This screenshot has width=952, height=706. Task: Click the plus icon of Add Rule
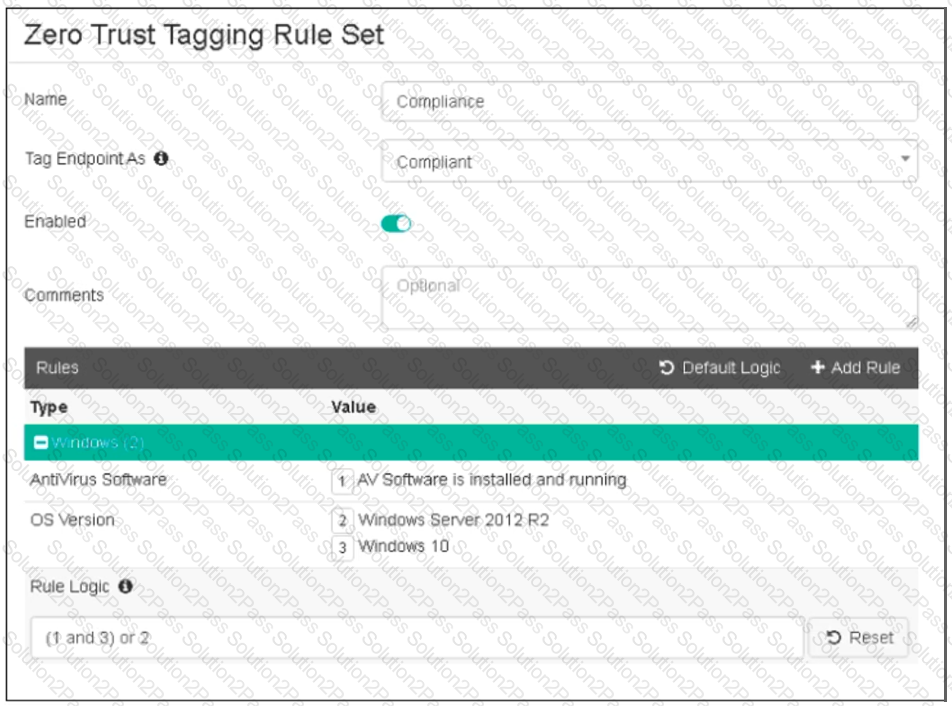click(818, 367)
